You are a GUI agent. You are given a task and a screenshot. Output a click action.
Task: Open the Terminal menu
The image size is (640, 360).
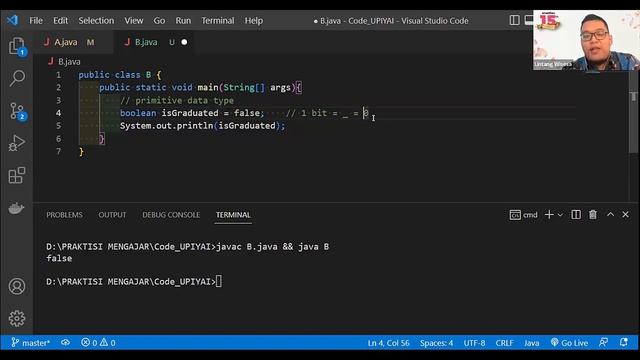(x=218, y=20)
